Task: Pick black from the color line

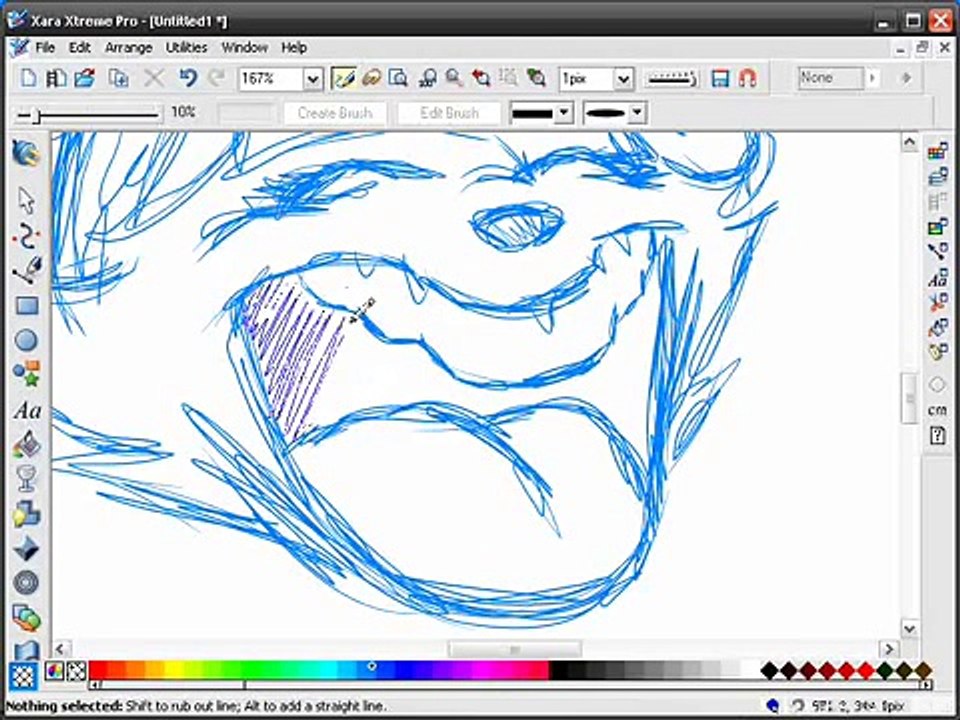Action: [x=560, y=670]
